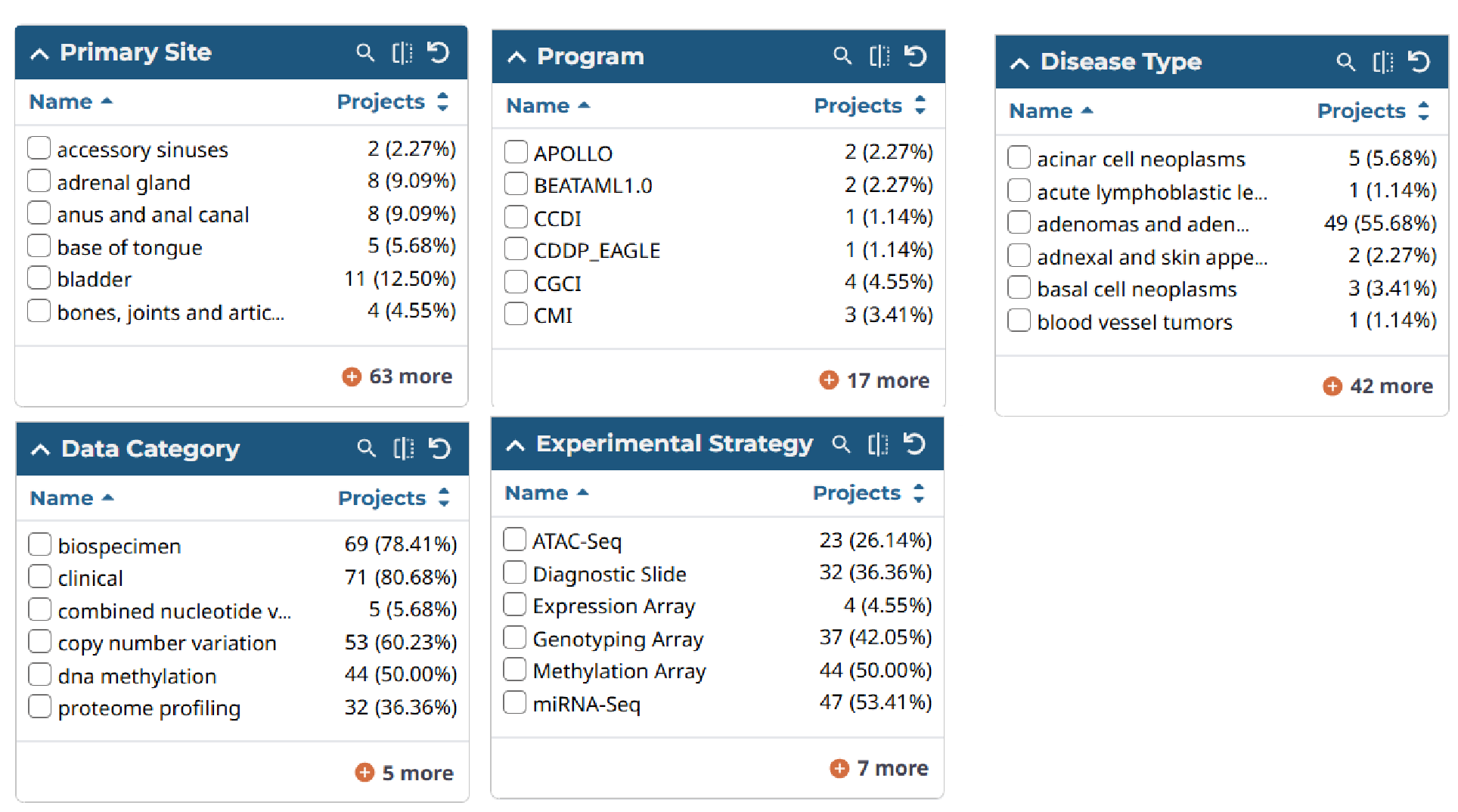Flip the Primary Site facet card

point(402,53)
